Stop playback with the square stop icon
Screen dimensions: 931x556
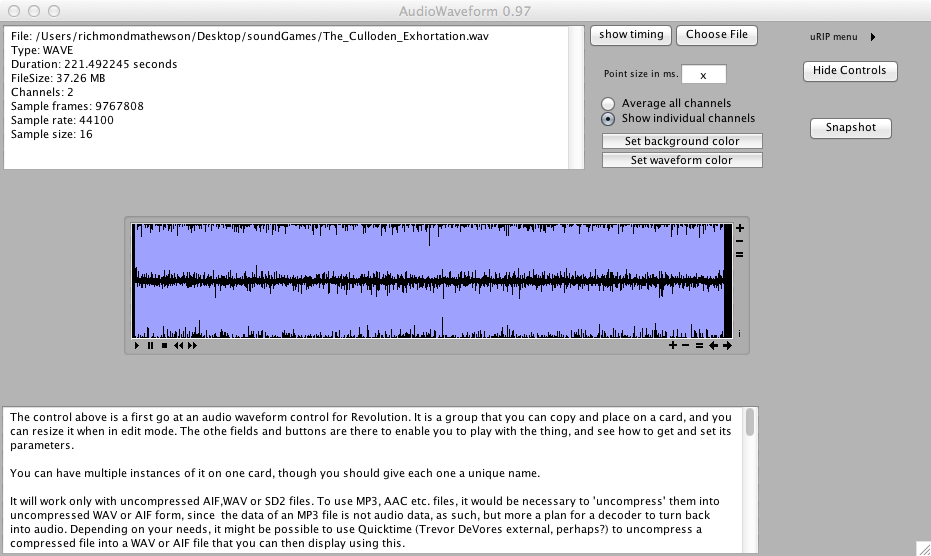click(164, 346)
